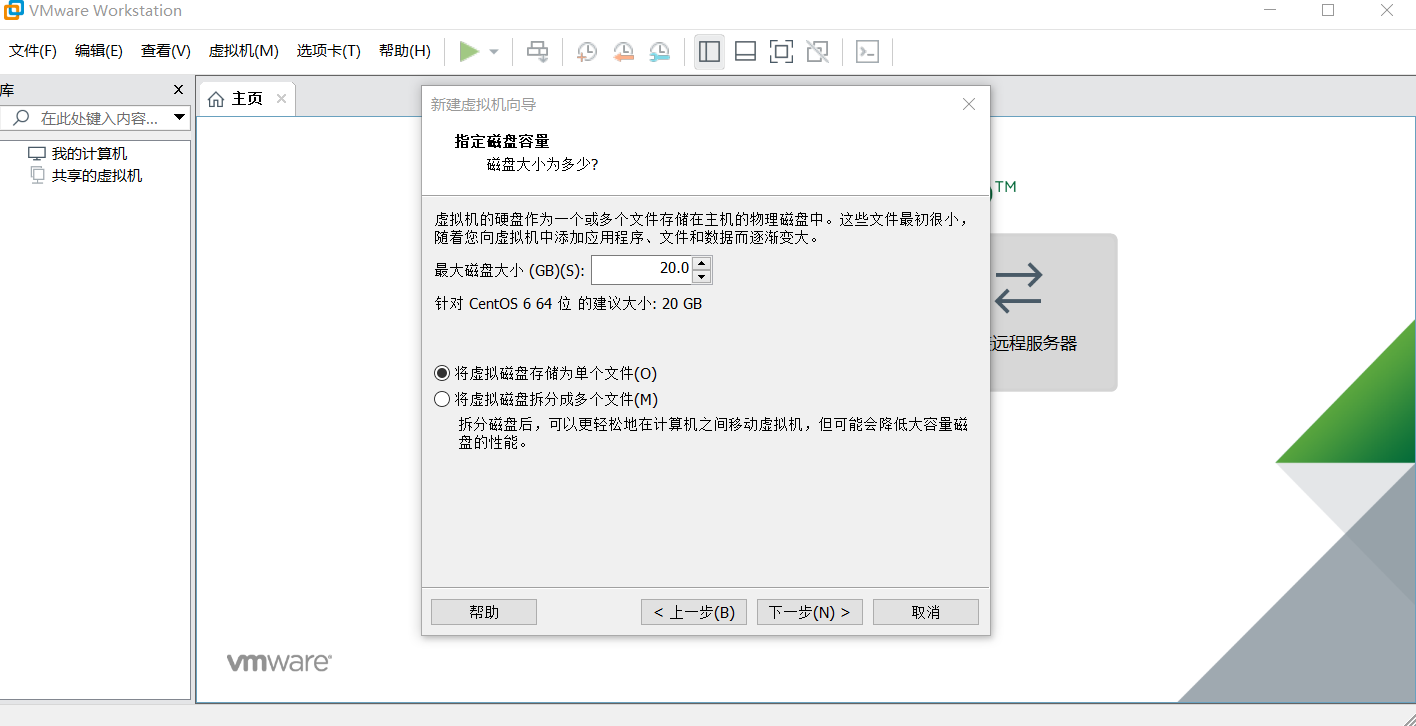Click the VMware Workstation title bar logo
The width and height of the screenshot is (1416, 726).
click(13, 11)
